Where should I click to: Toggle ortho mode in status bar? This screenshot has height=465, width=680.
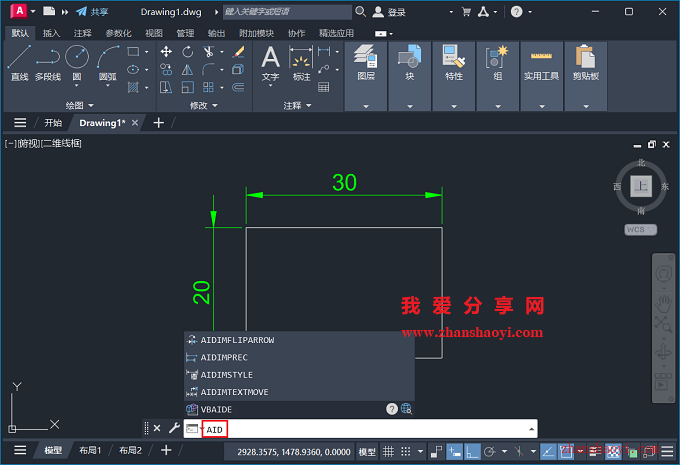coord(472,452)
